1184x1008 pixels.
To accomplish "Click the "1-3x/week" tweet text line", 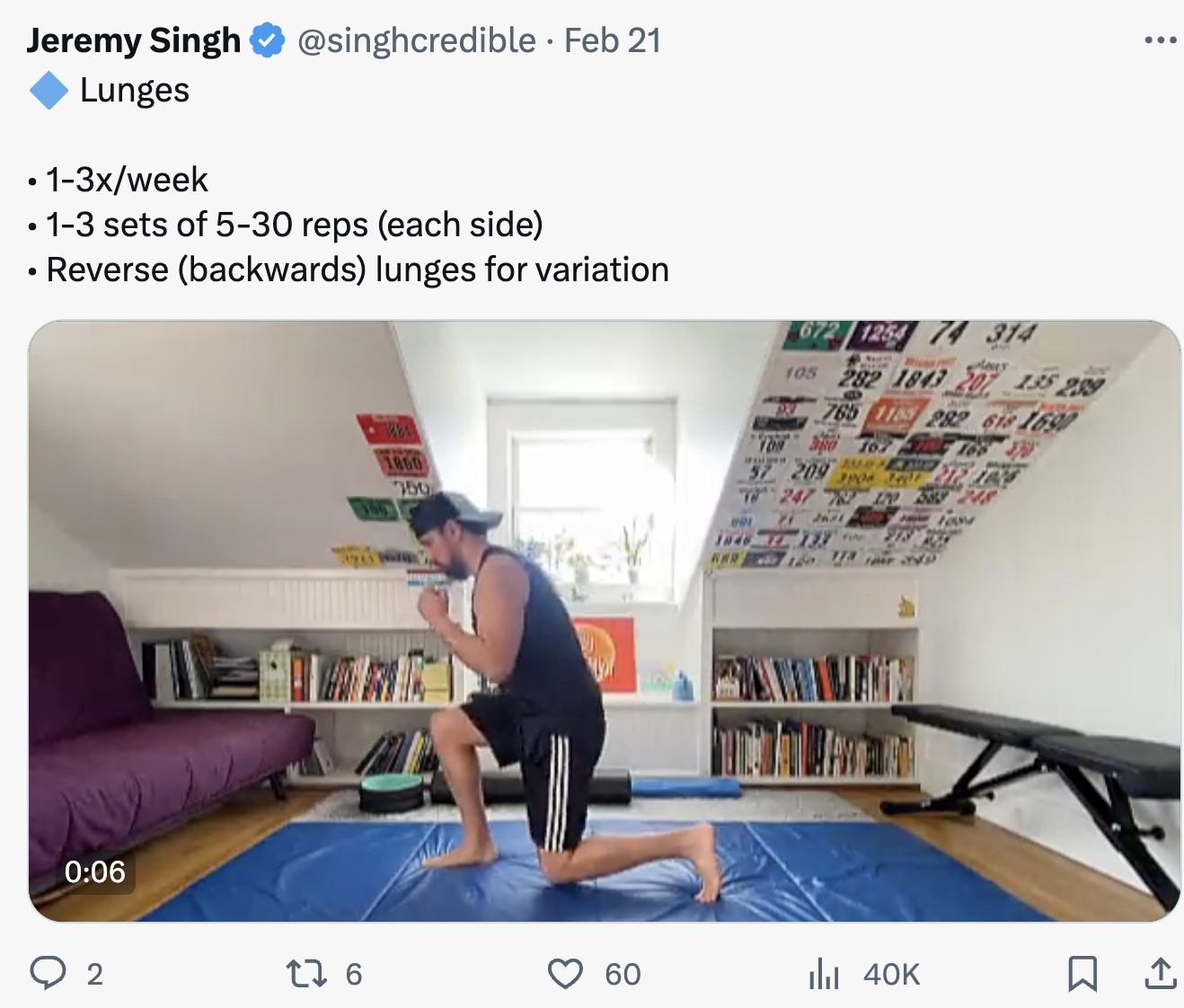I will pyautogui.click(x=127, y=180).
